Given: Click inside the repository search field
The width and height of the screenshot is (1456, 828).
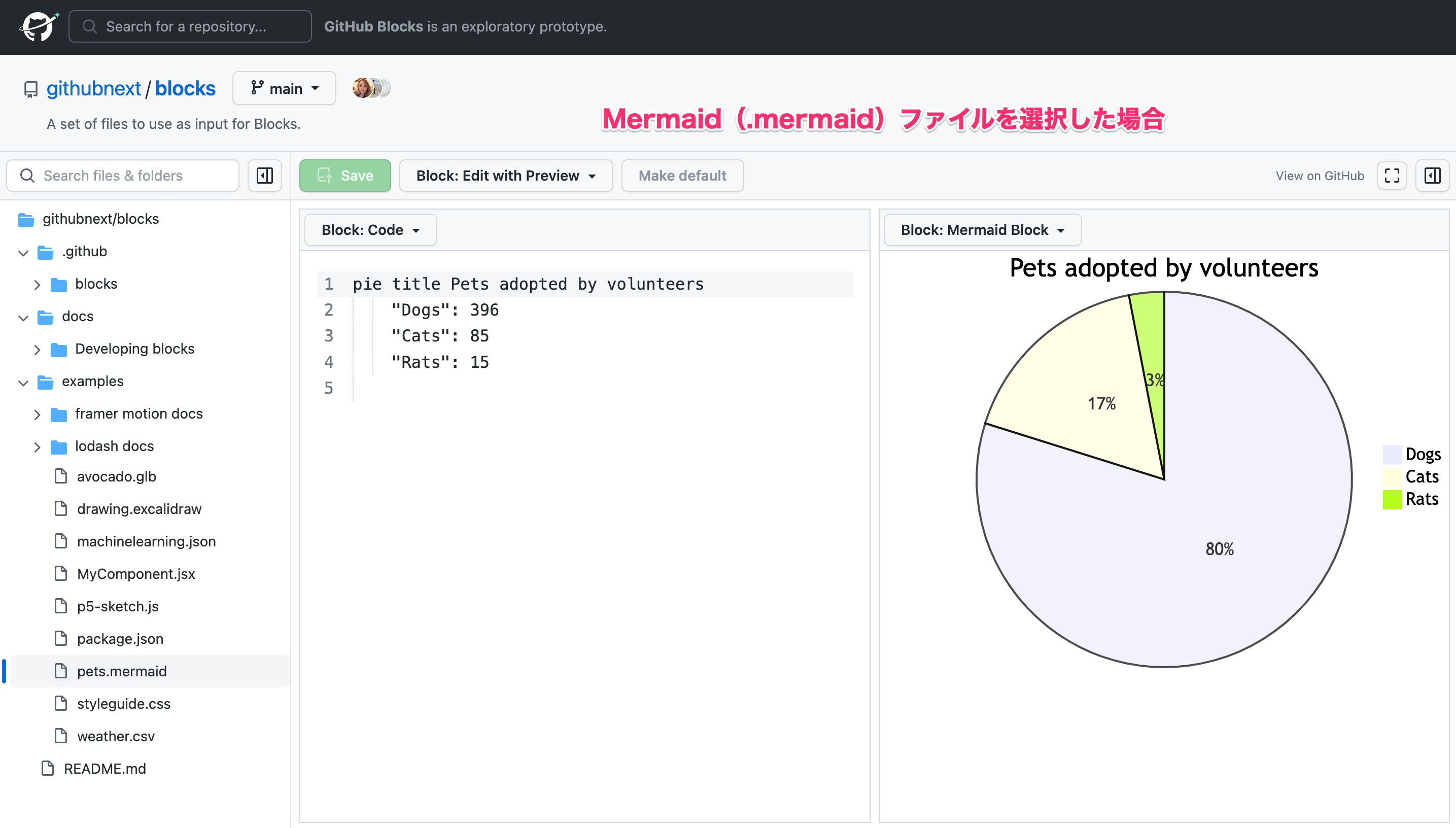Looking at the screenshot, I should (x=189, y=26).
